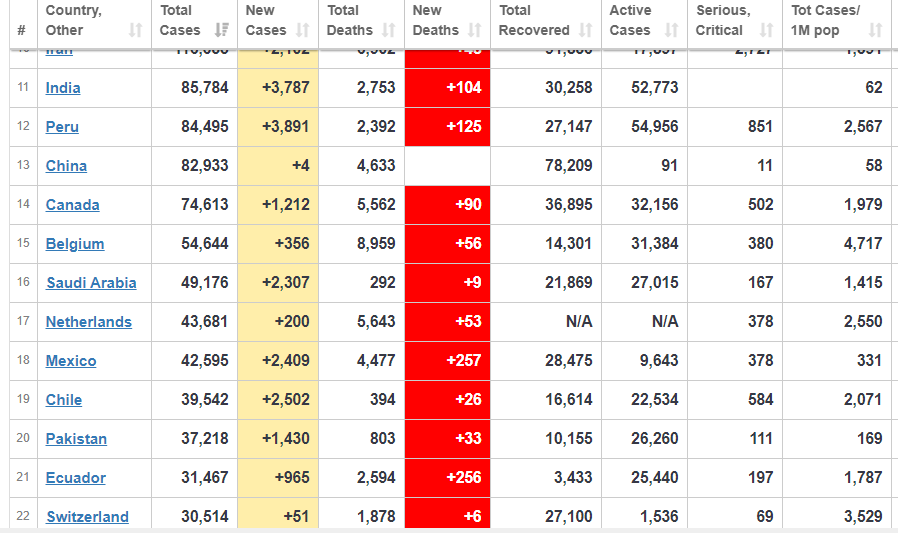Open the Mexico country link
This screenshot has height=533, width=898.
pos(71,360)
